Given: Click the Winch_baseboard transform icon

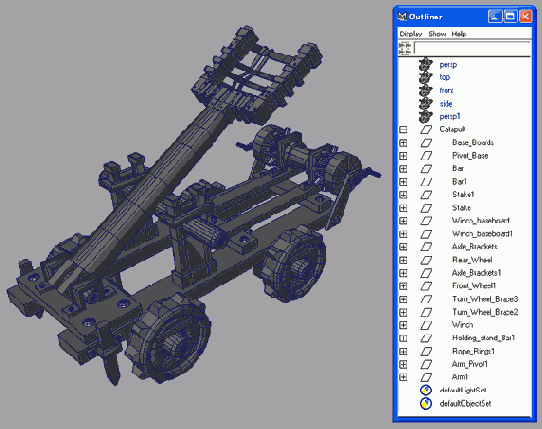Looking at the screenshot, I should click(426, 221).
